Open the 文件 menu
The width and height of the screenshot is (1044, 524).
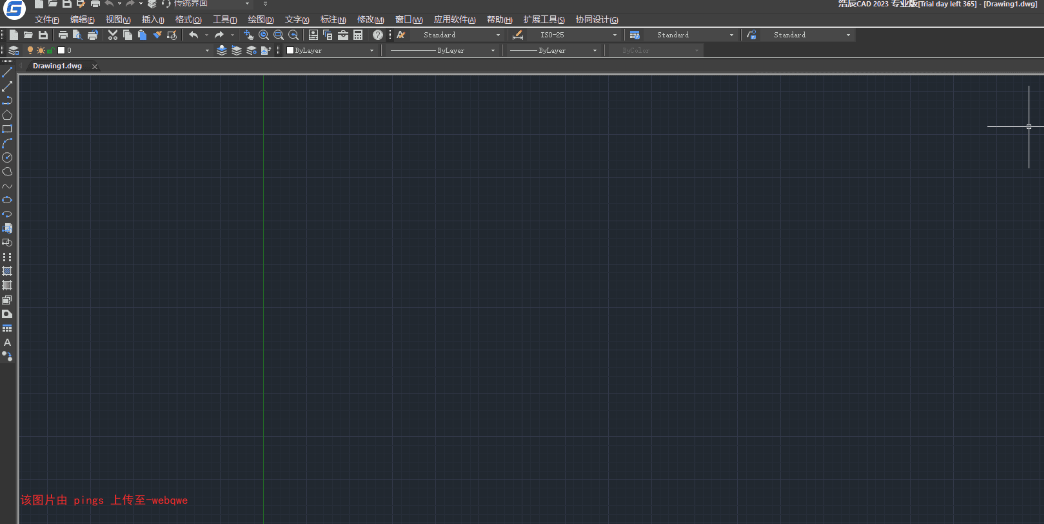coord(47,19)
